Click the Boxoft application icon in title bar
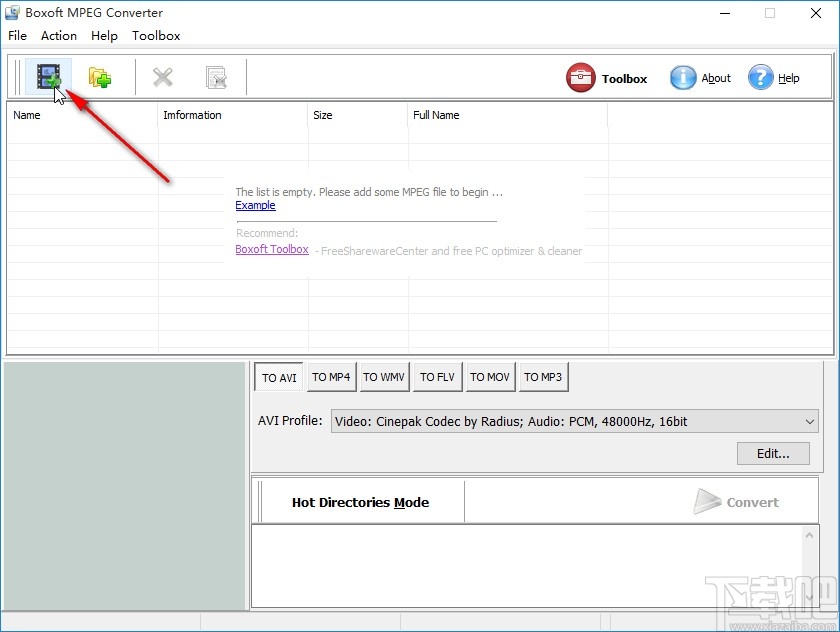The width and height of the screenshot is (840, 632). [12, 12]
